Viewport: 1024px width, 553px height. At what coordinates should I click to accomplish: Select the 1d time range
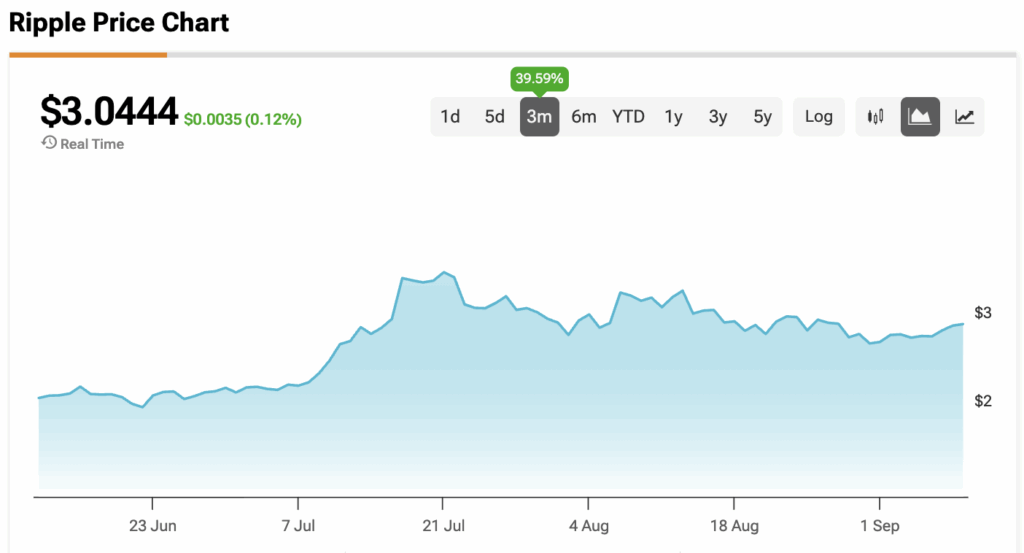(x=450, y=117)
